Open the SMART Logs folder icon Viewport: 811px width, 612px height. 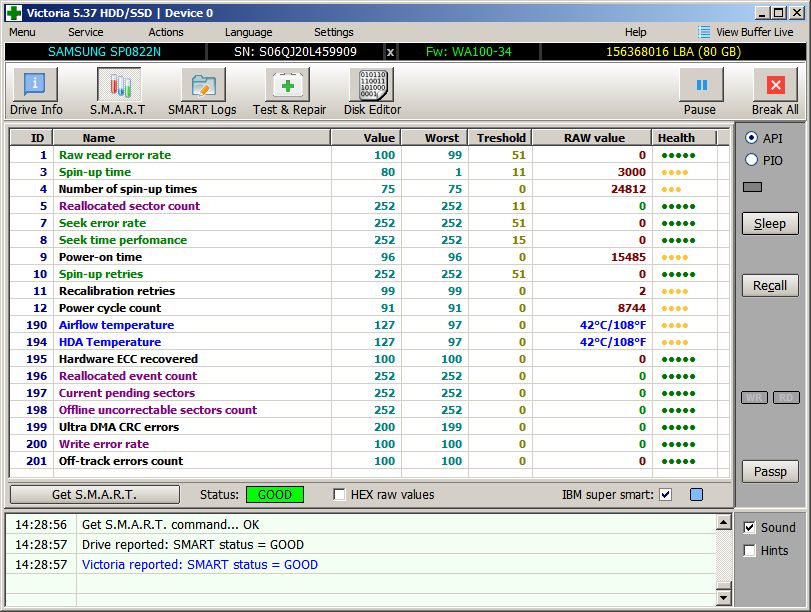coord(203,85)
